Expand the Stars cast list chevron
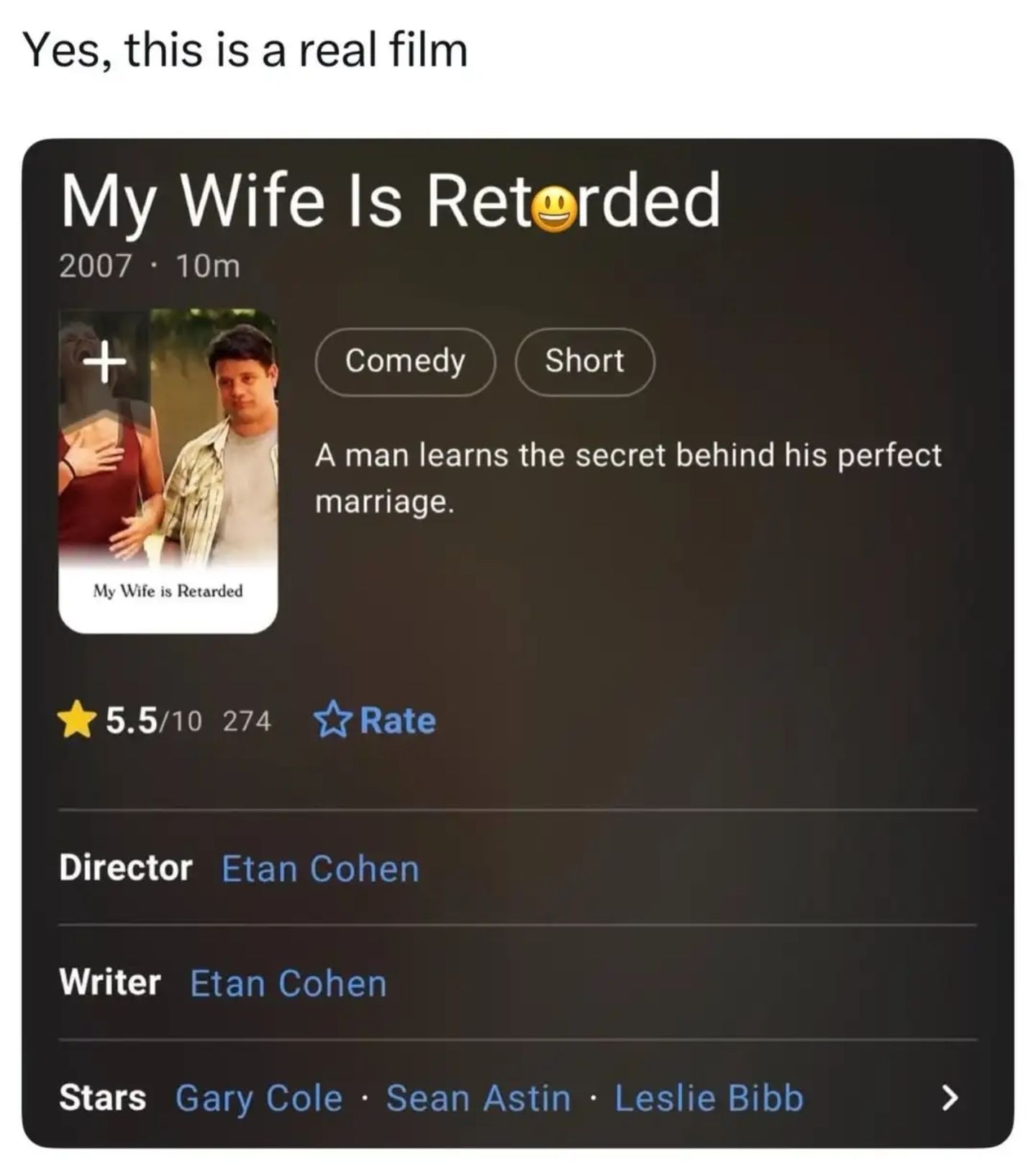This screenshot has height=1173, width=1036. pos(950,1098)
